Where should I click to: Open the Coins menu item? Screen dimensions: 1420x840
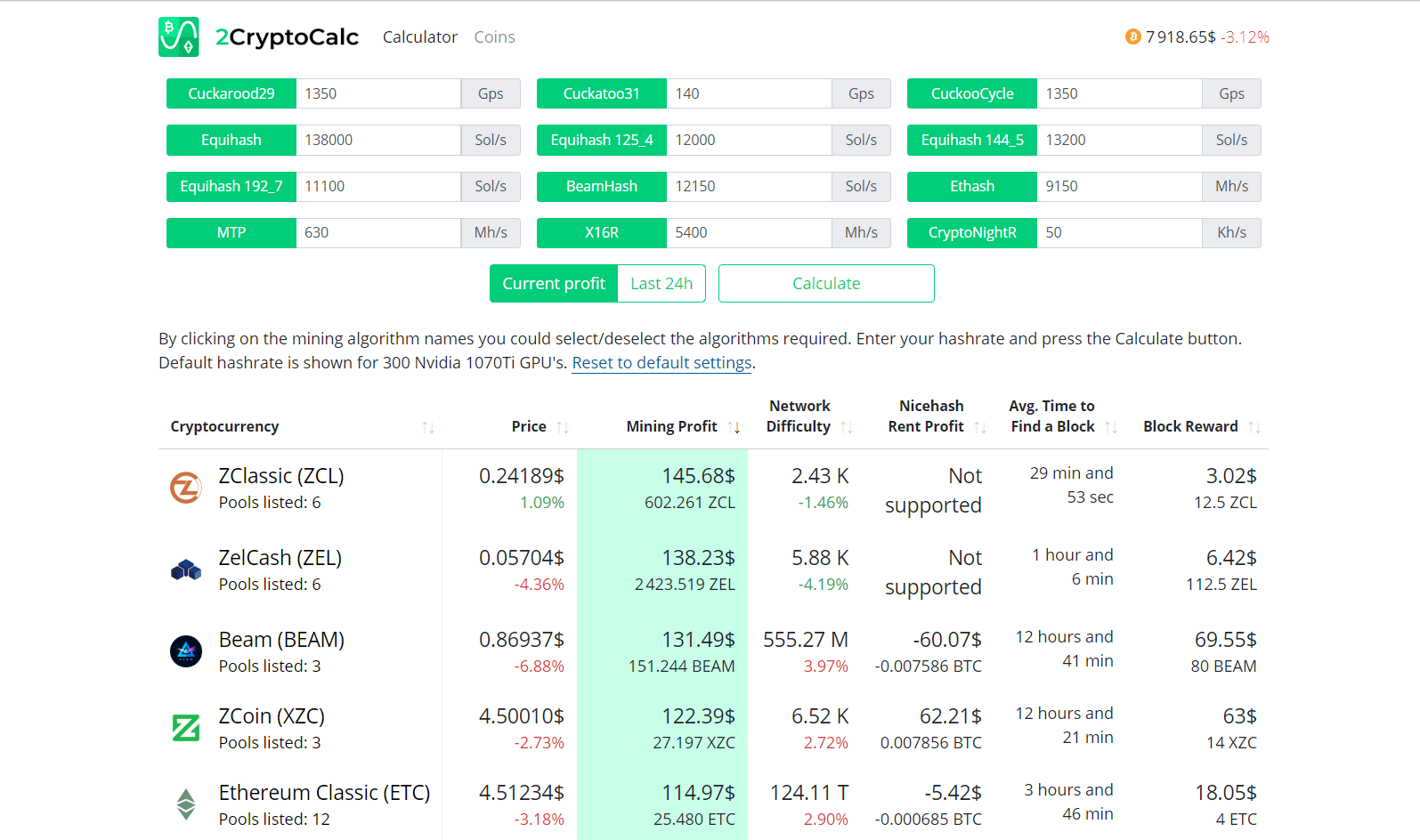[494, 37]
